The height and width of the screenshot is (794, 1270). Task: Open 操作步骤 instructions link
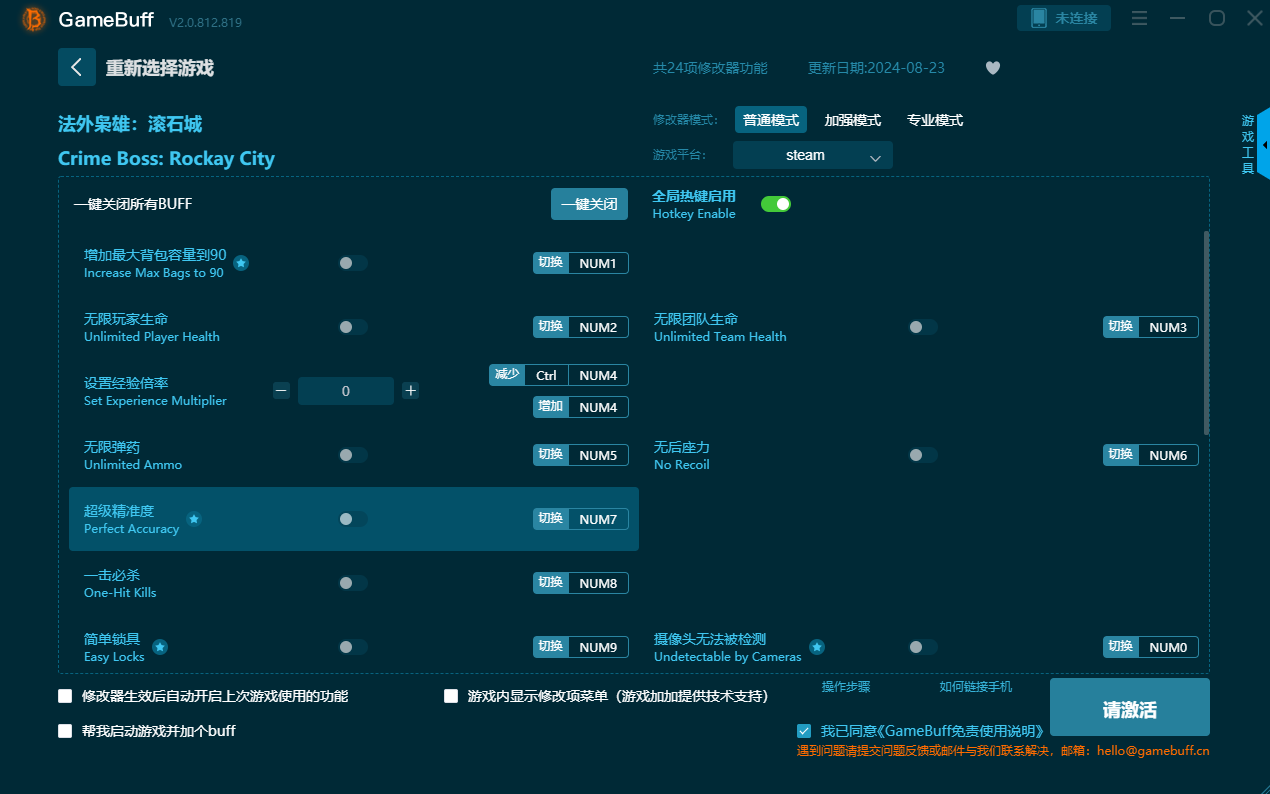(x=846, y=686)
